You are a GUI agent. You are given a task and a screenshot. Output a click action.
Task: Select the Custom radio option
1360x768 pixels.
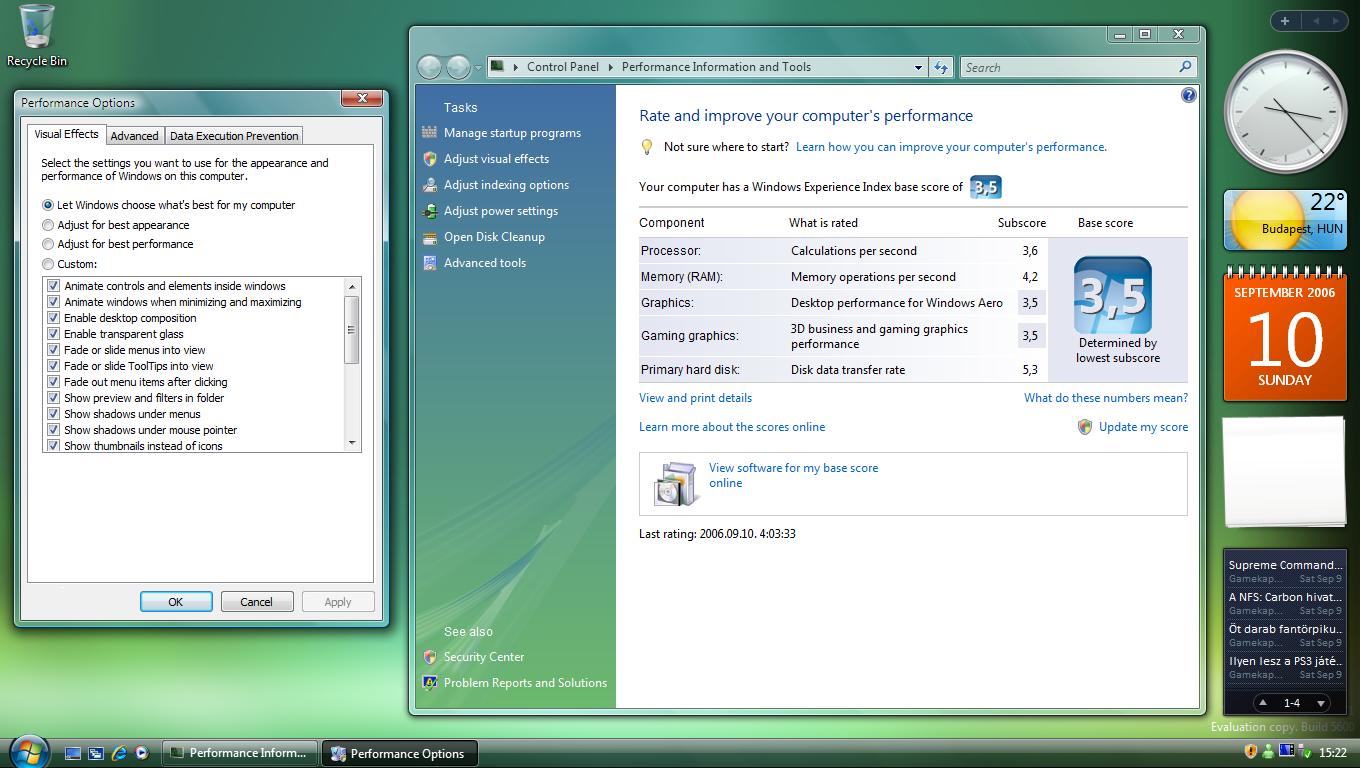click(x=48, y=264)
